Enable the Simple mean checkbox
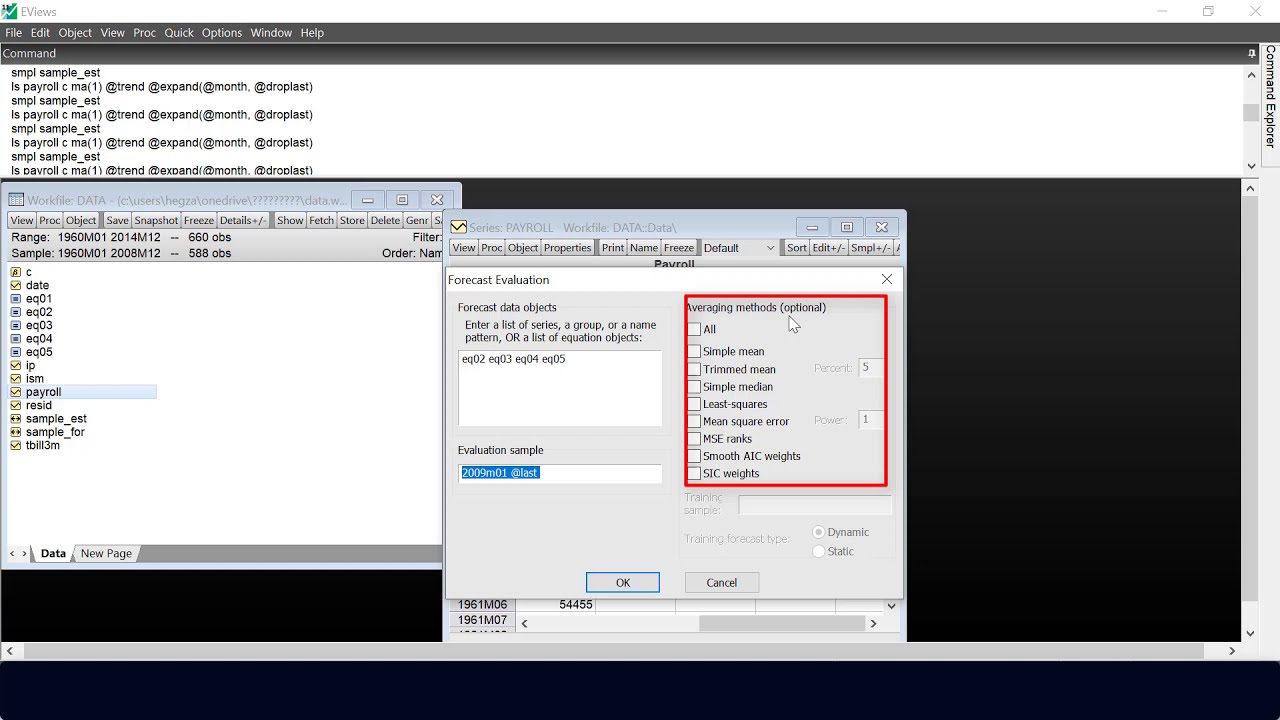The width and height of the screenshot is (1280, 720). (x=694, y=351)
